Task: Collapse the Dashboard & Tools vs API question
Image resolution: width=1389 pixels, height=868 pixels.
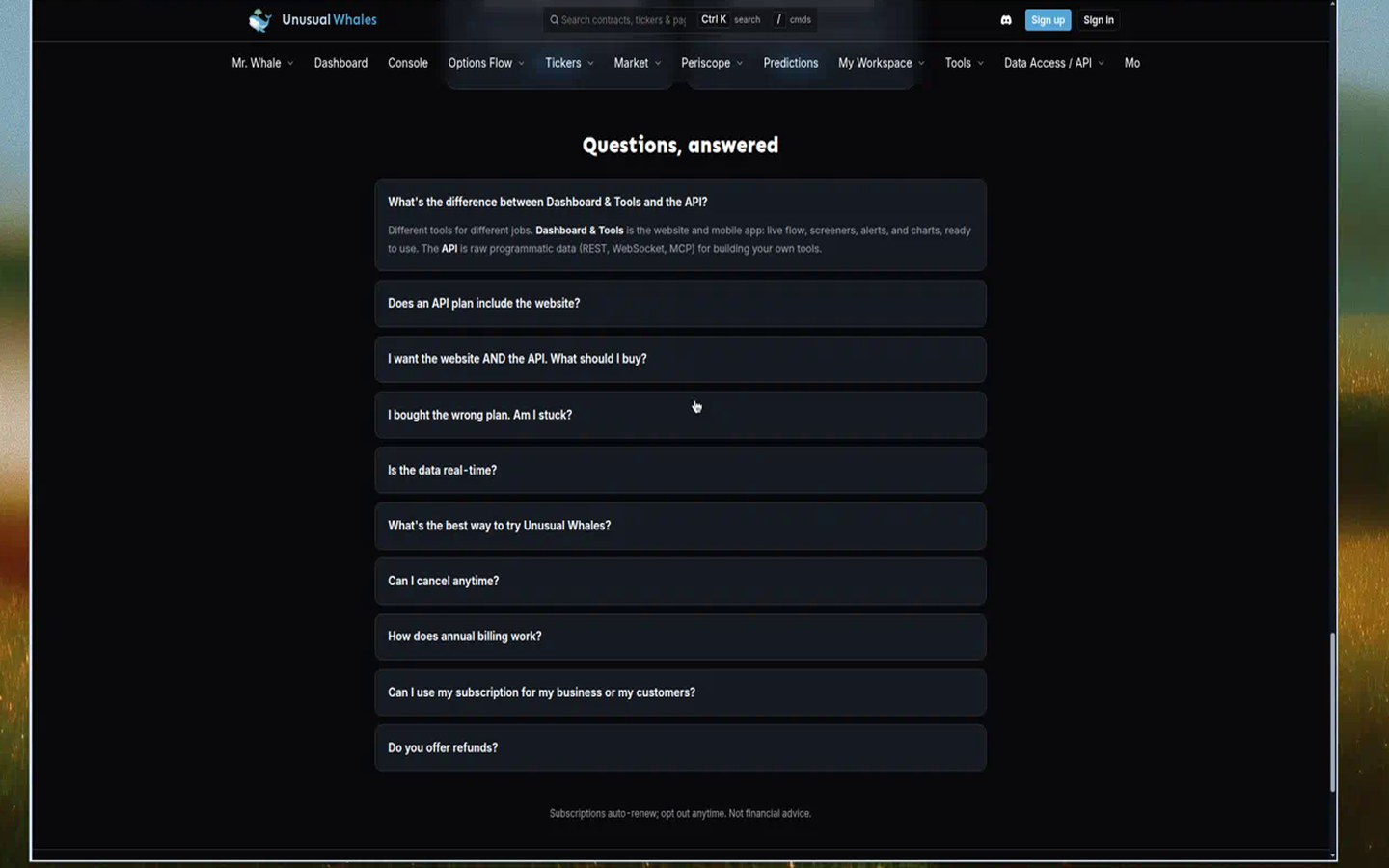Action: (680, 203)
